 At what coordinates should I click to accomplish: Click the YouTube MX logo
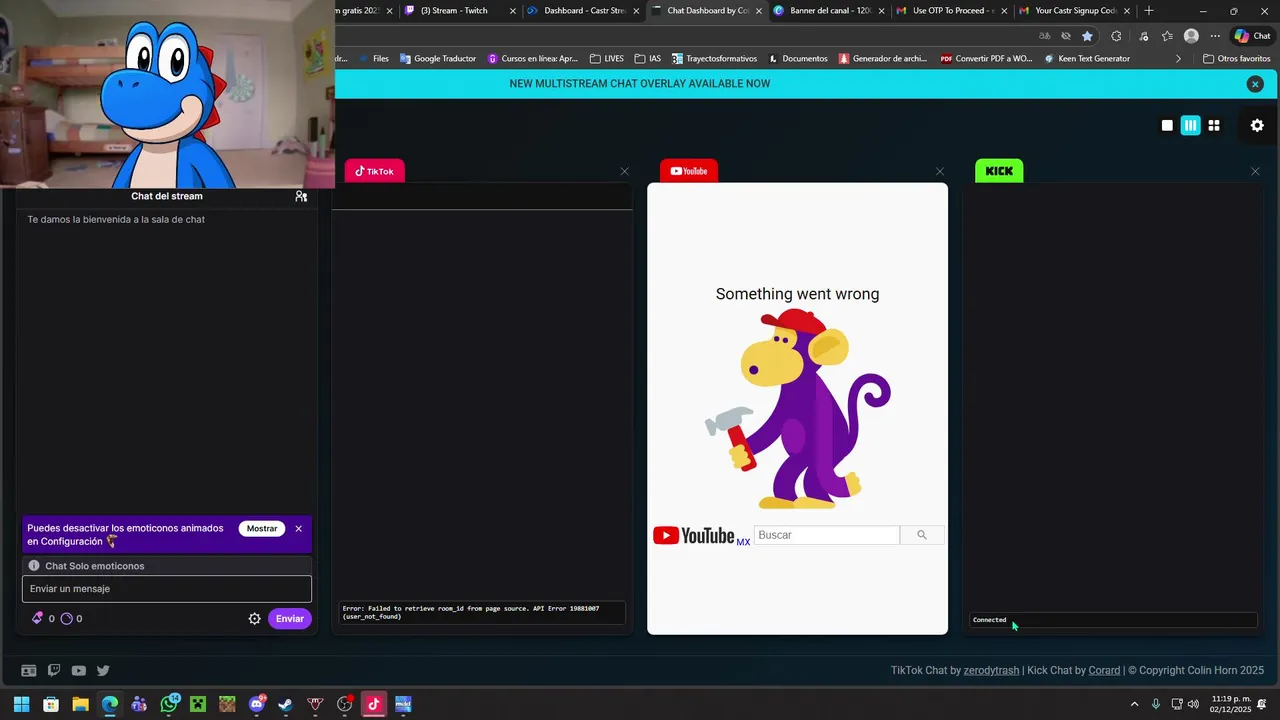701,536
